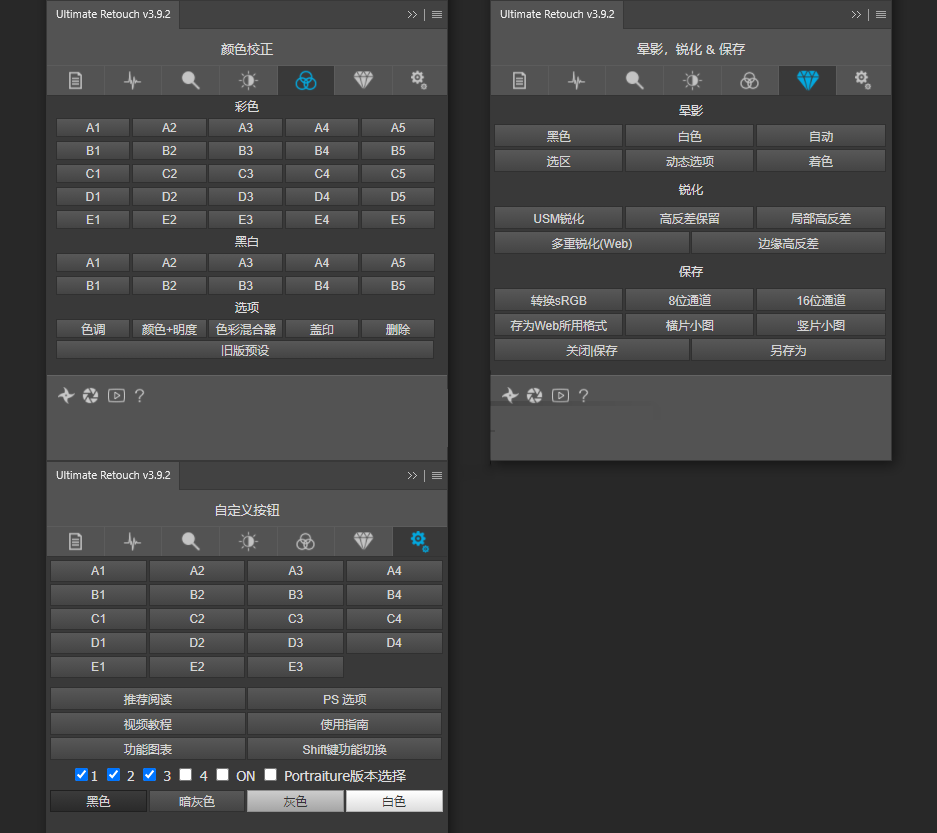Choose the 白色 theme color swatch
Screen dimensions: 937x833
[x=394, y=801]
